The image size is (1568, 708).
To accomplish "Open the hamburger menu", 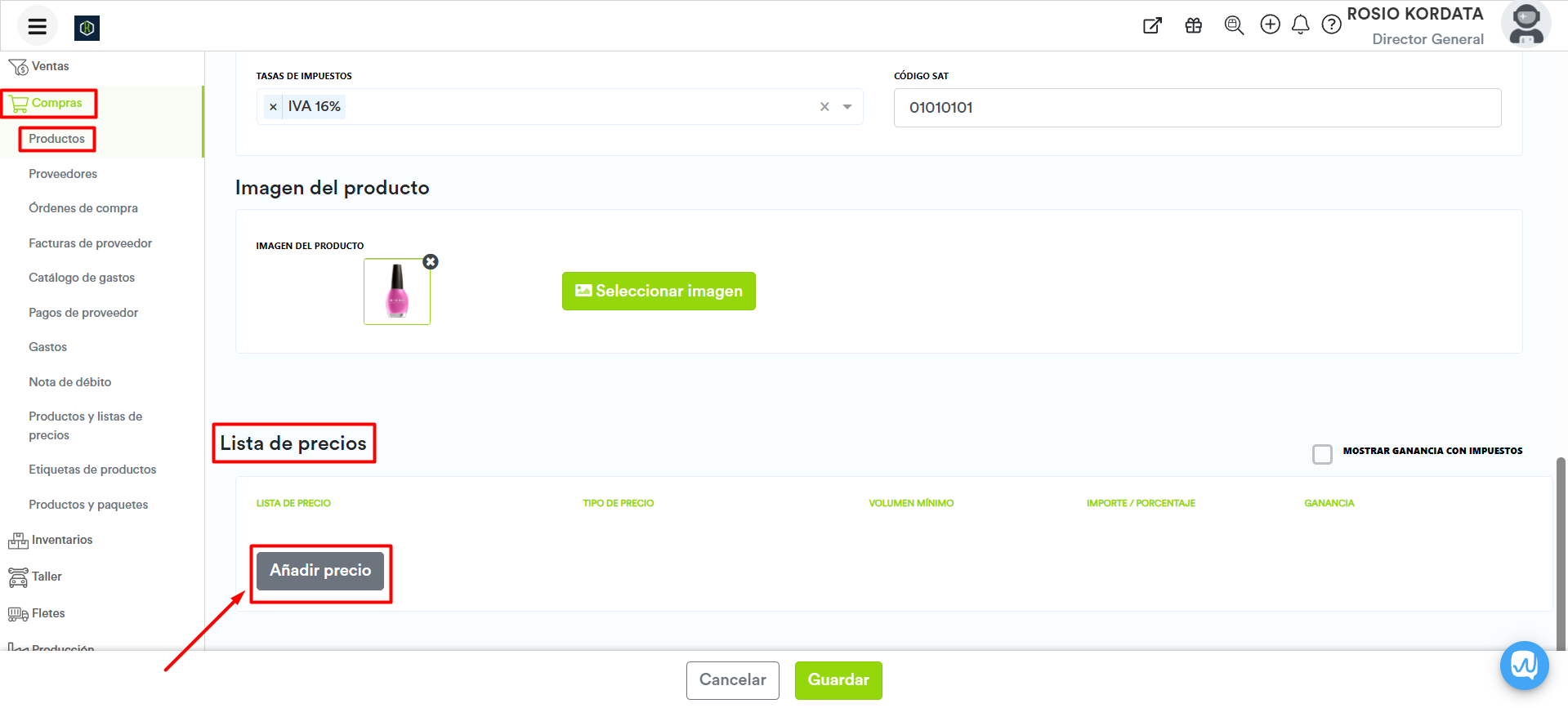I will [37, 26].
